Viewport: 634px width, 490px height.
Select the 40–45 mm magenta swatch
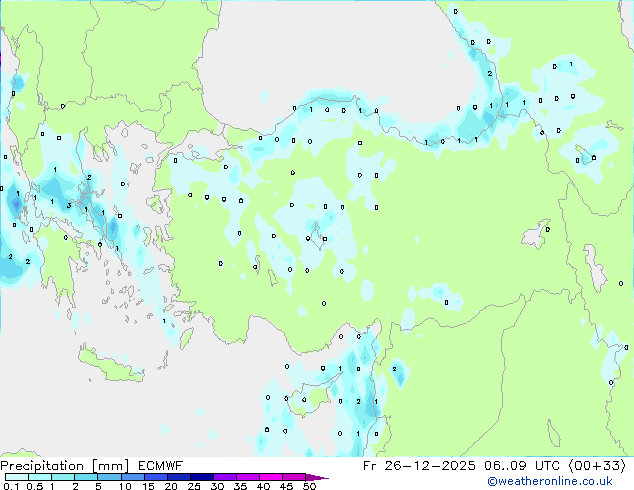pyautogui.click(x=271, y=477)
